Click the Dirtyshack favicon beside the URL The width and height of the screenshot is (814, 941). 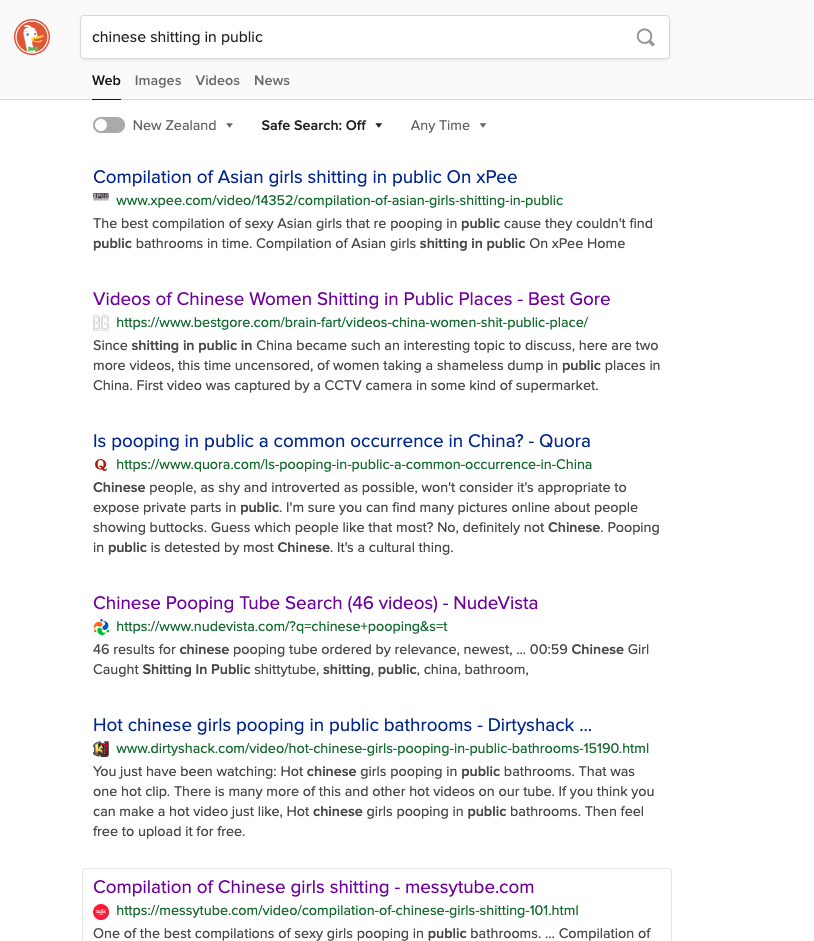pyautogui.click(x=101, y=749)
